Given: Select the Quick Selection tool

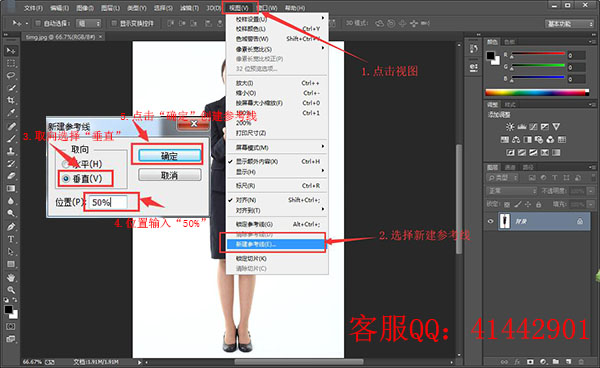Looking at the screenshot, I should pos(11,88).
